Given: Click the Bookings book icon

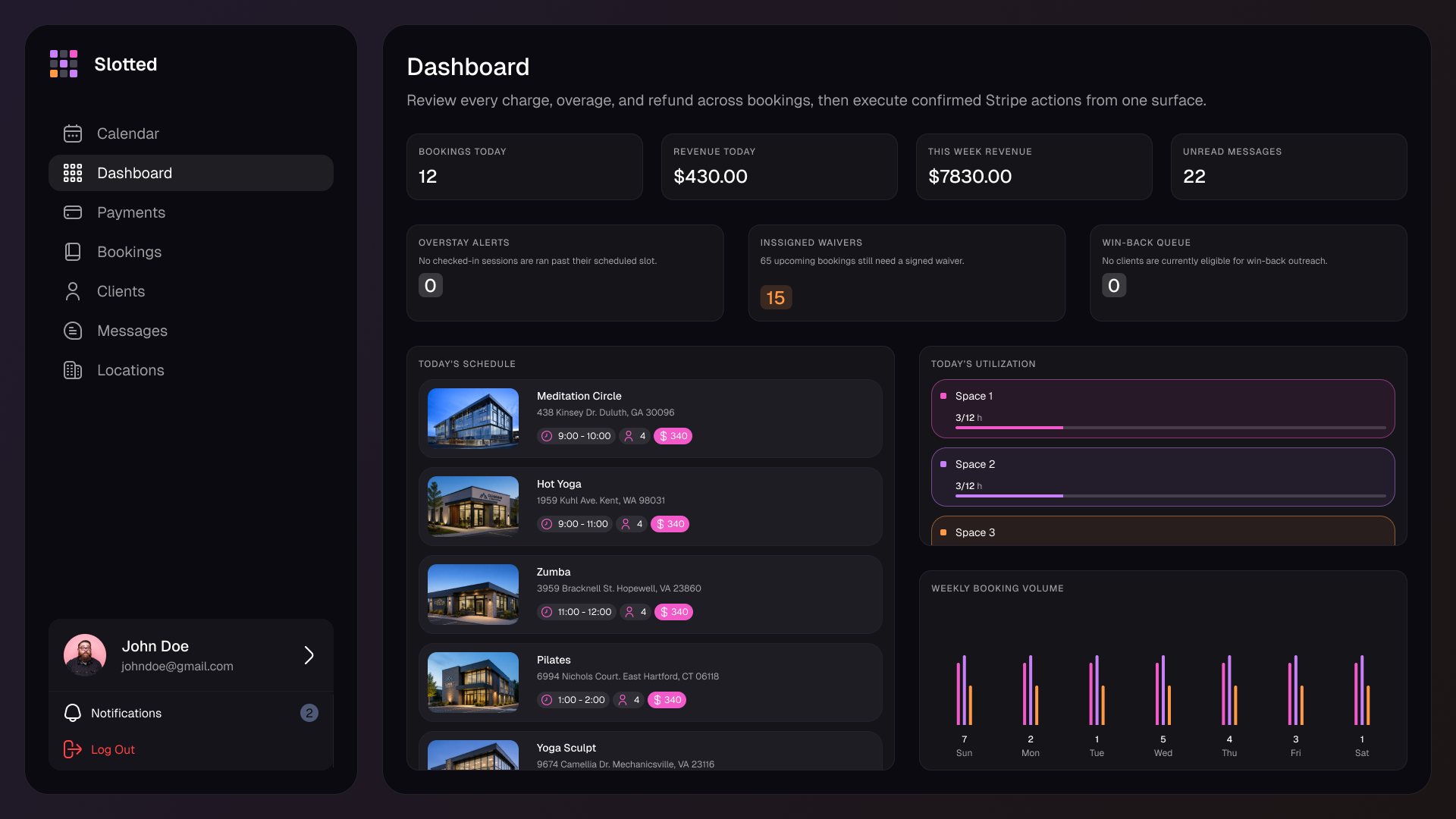Looking at the screenshot, I should (x=73, y=252).
